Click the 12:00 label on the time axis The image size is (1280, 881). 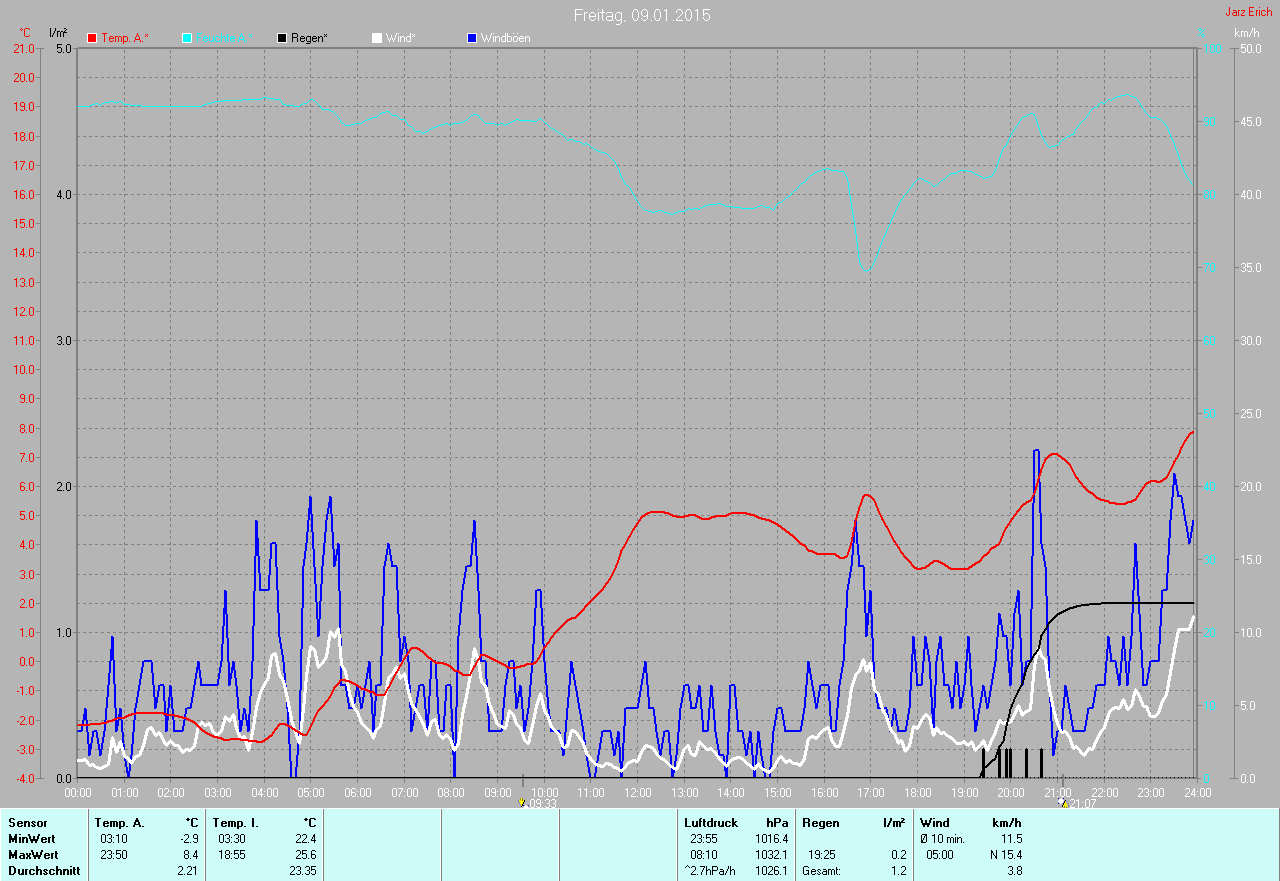[x=637, y=792]
